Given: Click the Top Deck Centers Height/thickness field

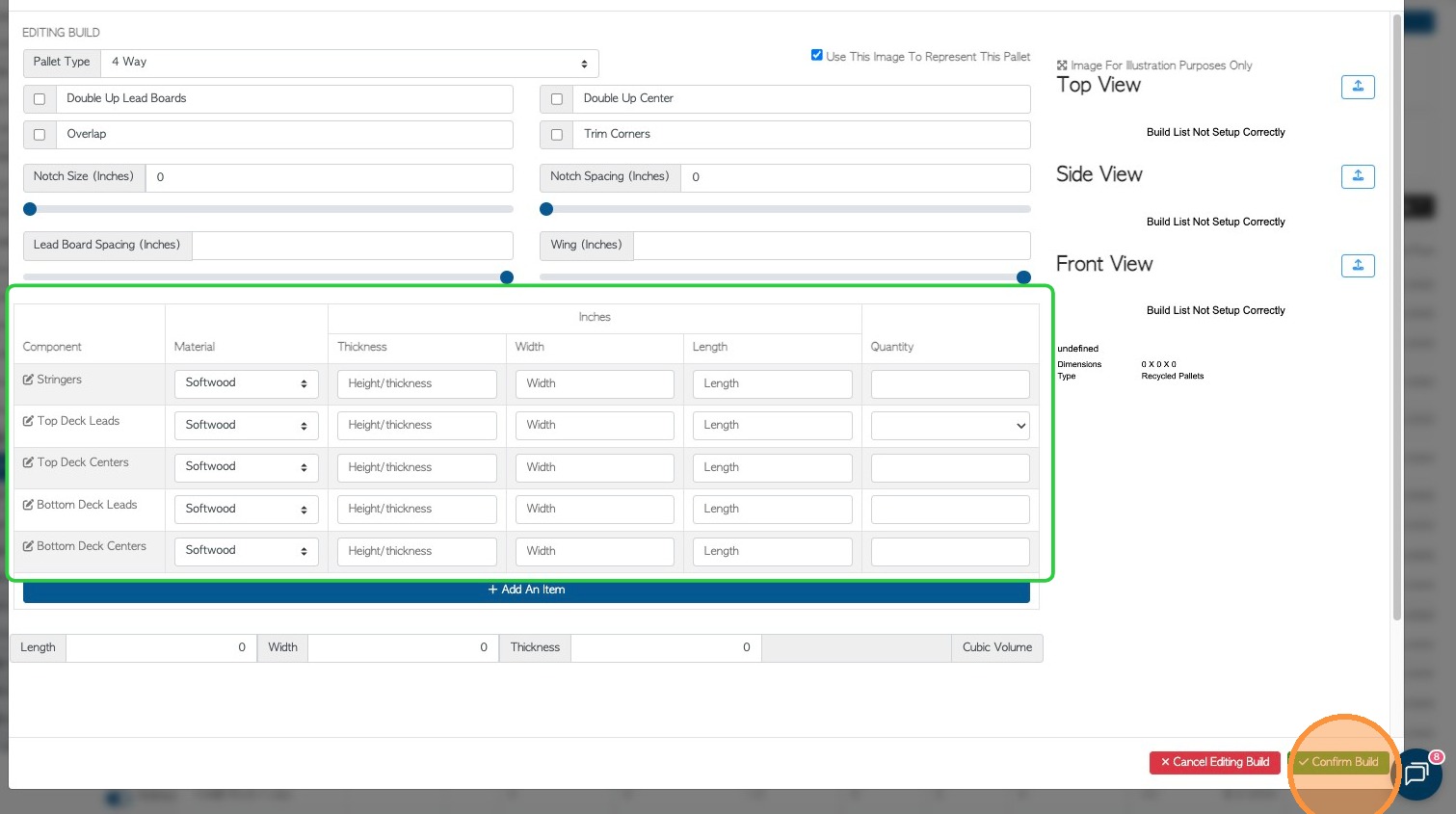Looking at the screenshot, I should pos(417,467).
